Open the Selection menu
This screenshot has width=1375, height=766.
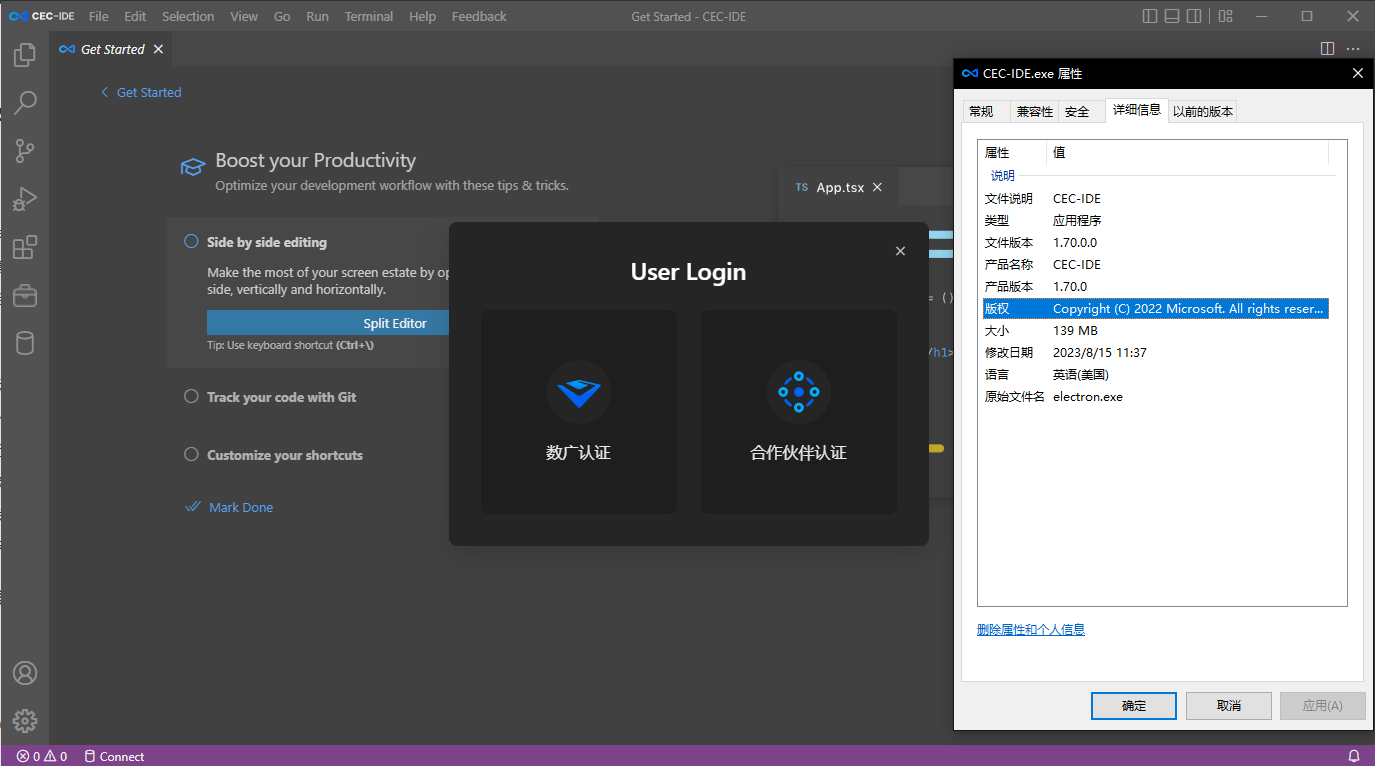(x=188, y=16)
